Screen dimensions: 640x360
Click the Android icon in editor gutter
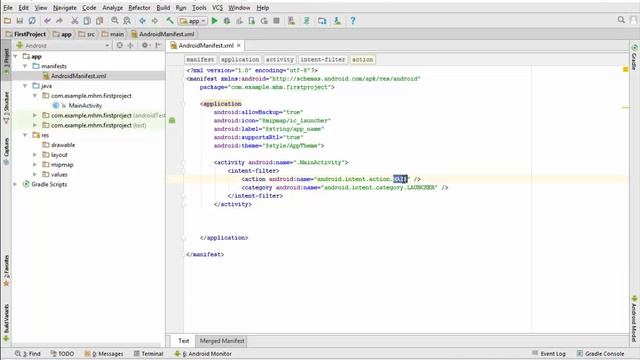pyautogui.click(x=172, y=120)
